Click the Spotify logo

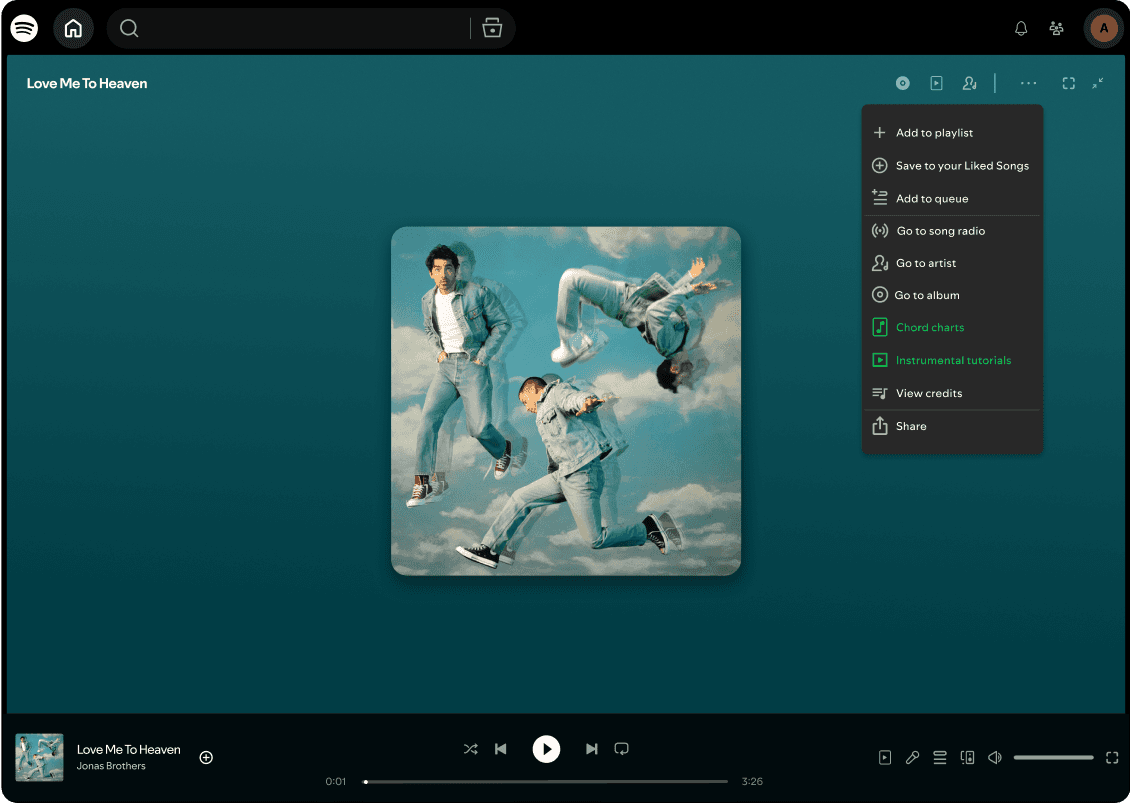click(x=24, y=28)
